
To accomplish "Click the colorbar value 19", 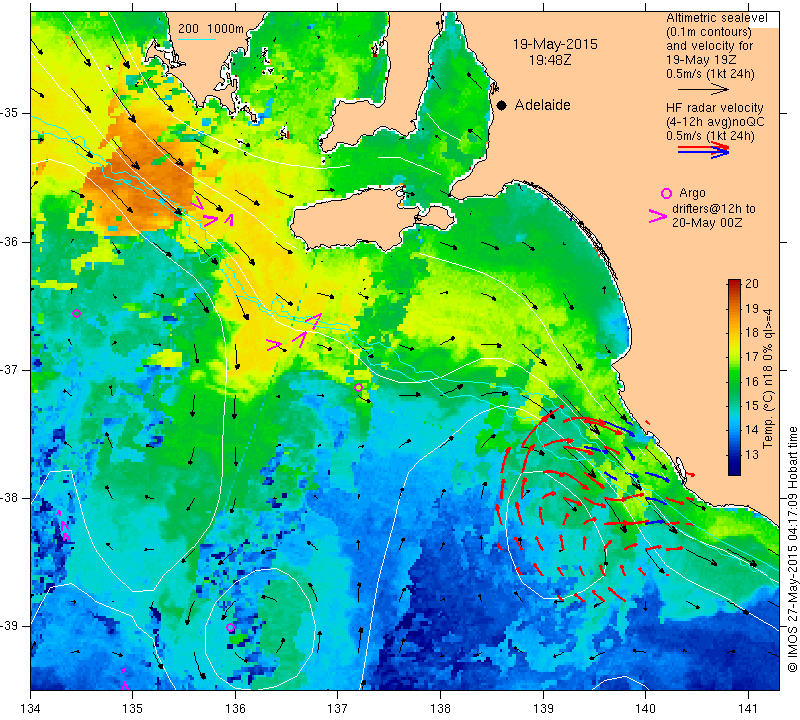I will 752,308.
